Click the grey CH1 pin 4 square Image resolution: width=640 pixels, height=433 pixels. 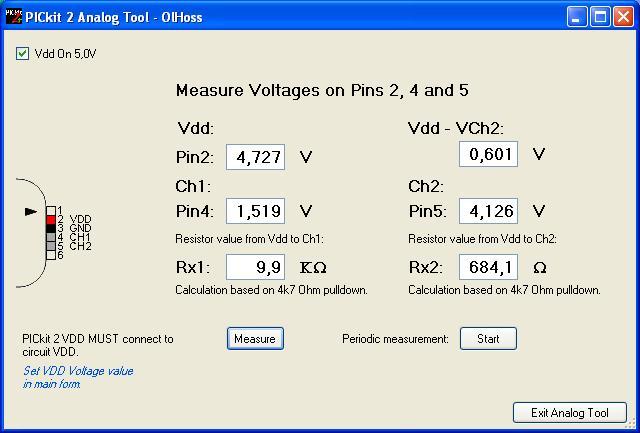tap(51, 237)
